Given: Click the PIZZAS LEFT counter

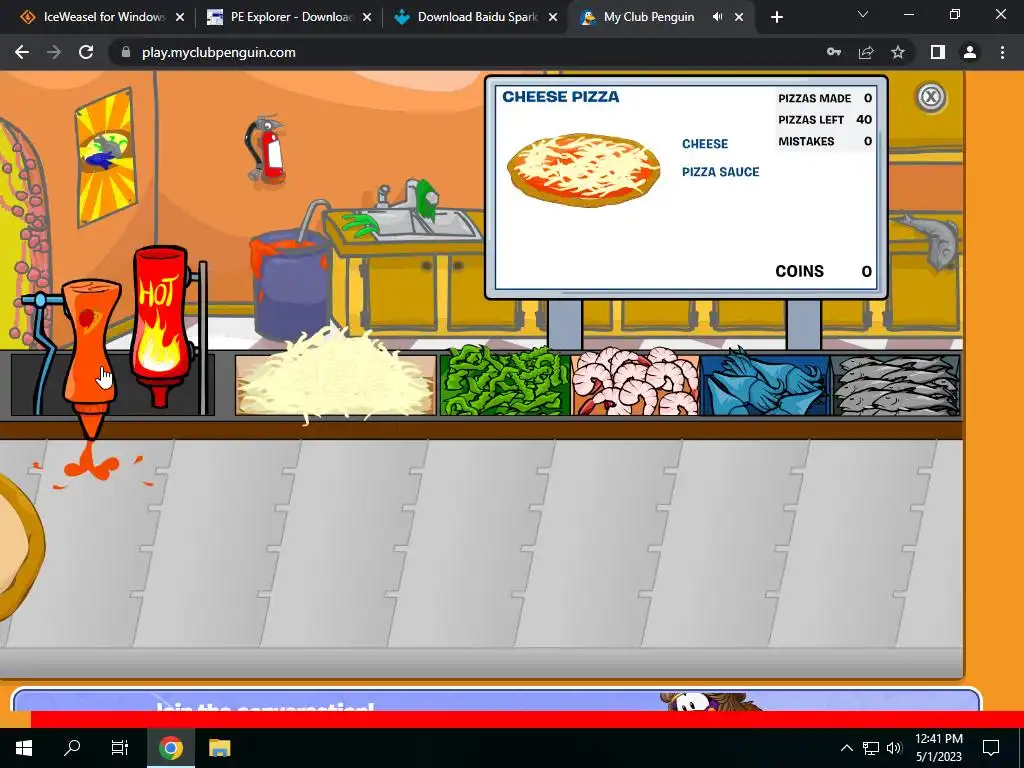Looking at the screenshot, I should click(x=825, y=120).
